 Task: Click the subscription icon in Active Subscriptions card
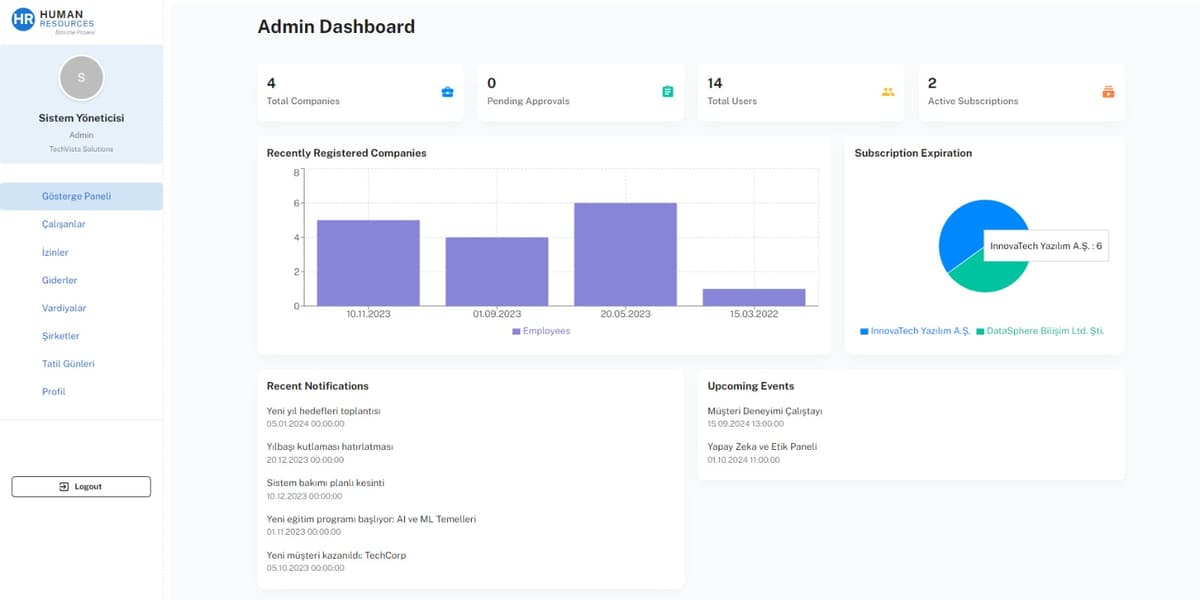[1108, 92]
